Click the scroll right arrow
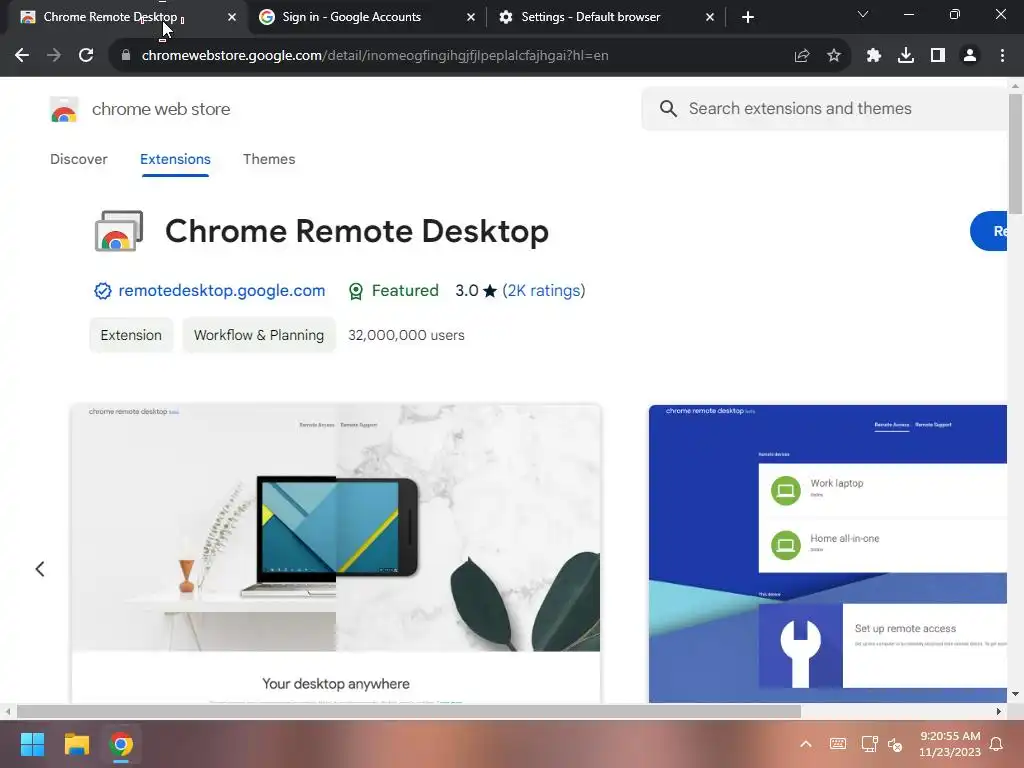Image resolution: width=1024 pixels, height=768 pixels. point(999,711)
